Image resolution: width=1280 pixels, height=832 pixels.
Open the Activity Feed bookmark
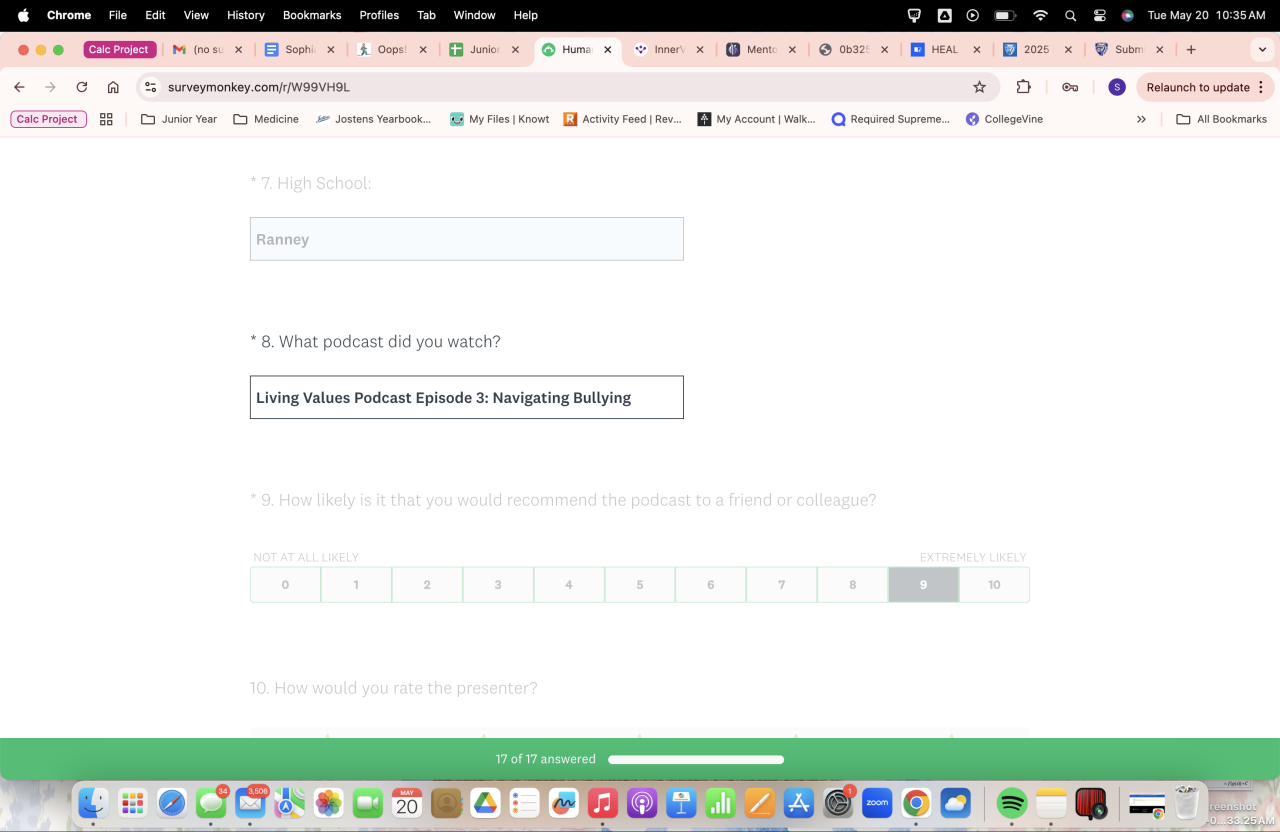point(622,119)
